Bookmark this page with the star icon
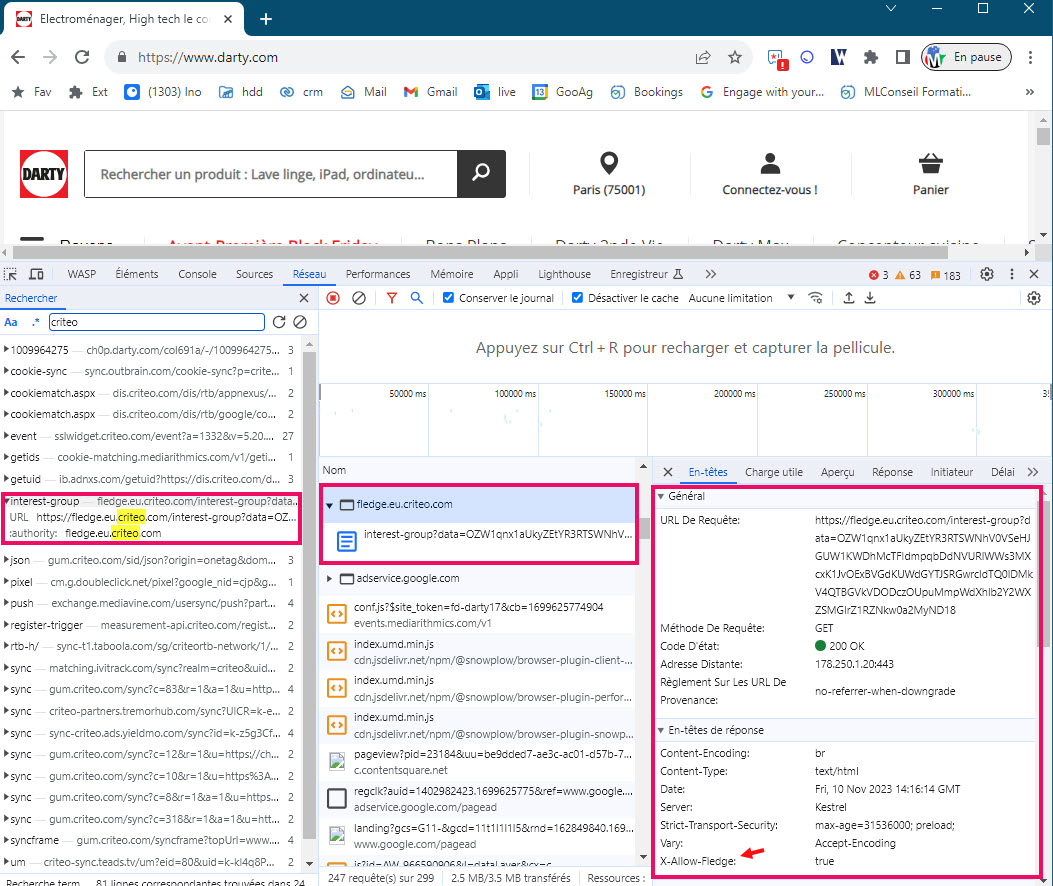Viewport: 1053px width, 886px height. 735,57
